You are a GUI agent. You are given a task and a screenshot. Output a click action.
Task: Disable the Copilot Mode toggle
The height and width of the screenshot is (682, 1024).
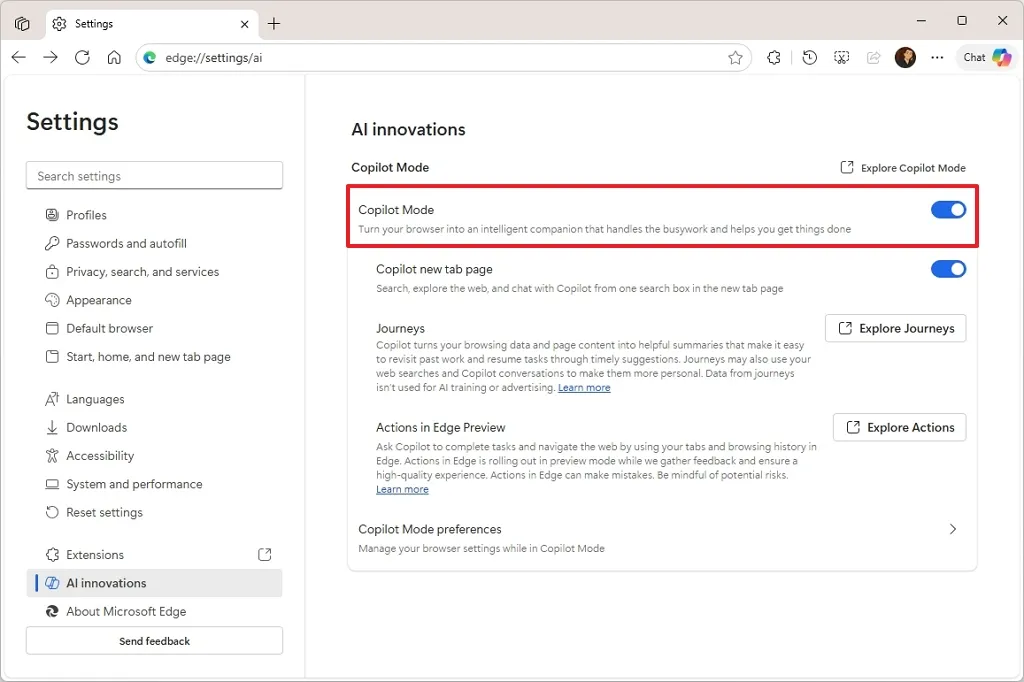click(x=946, y=210)
